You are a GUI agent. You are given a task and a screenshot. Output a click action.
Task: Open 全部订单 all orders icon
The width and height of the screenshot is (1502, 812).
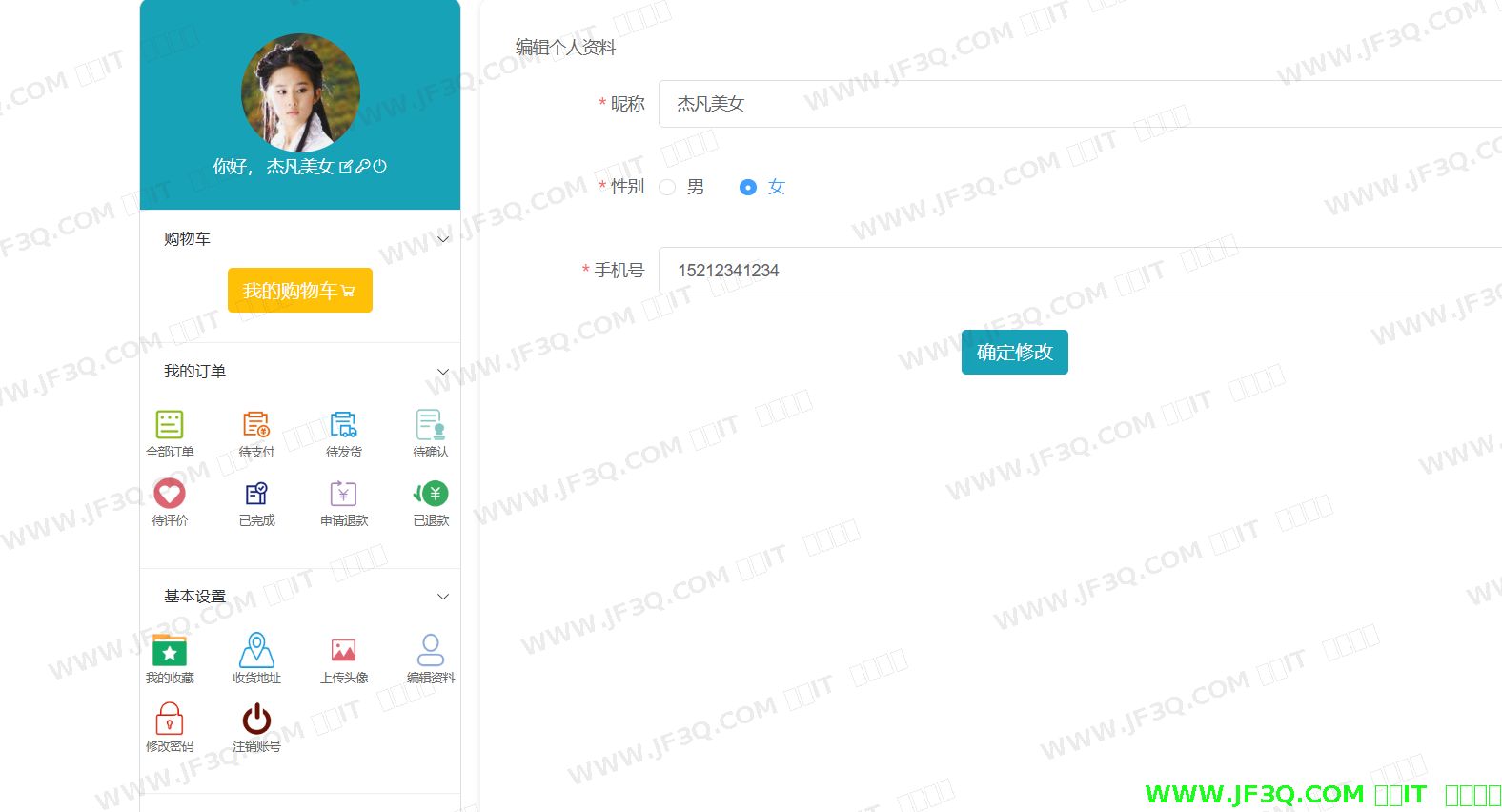pos(170,425)
